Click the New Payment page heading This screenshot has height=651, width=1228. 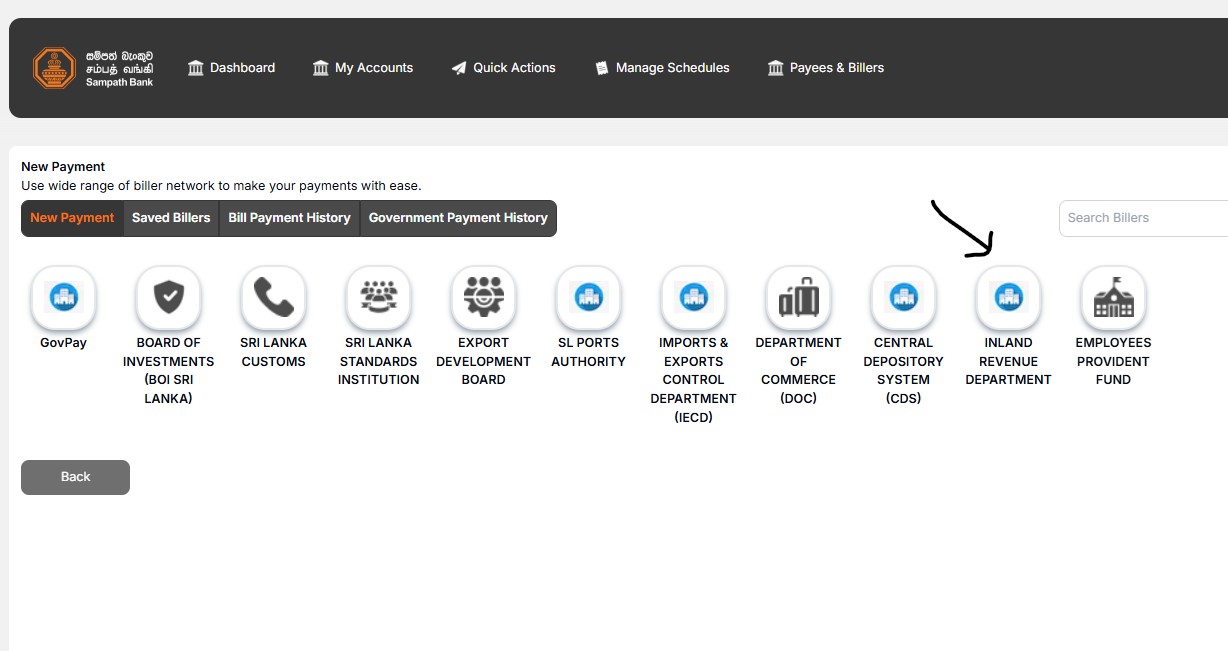(x=63, y=167)
